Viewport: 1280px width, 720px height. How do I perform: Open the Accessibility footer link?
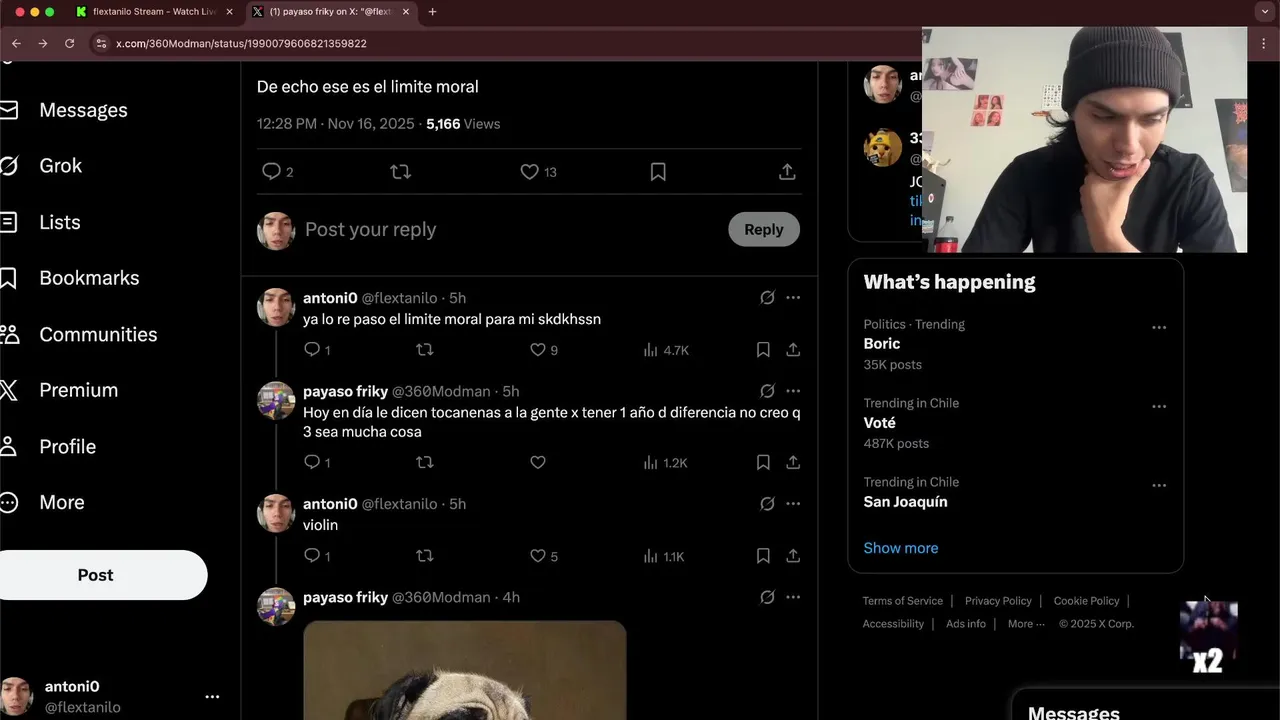tap(893, 624)
